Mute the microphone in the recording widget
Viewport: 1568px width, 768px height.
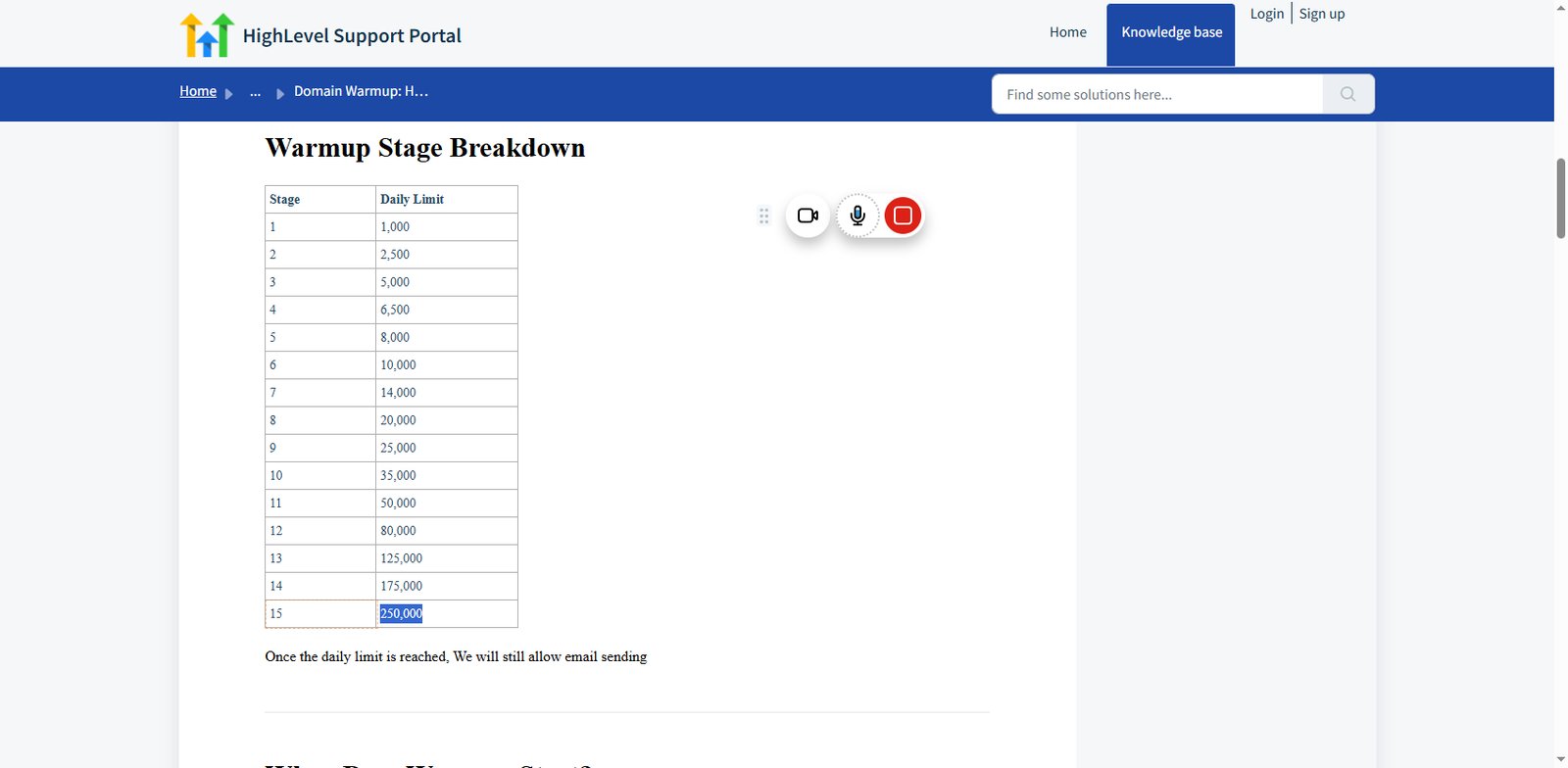(x=857, y=216)
